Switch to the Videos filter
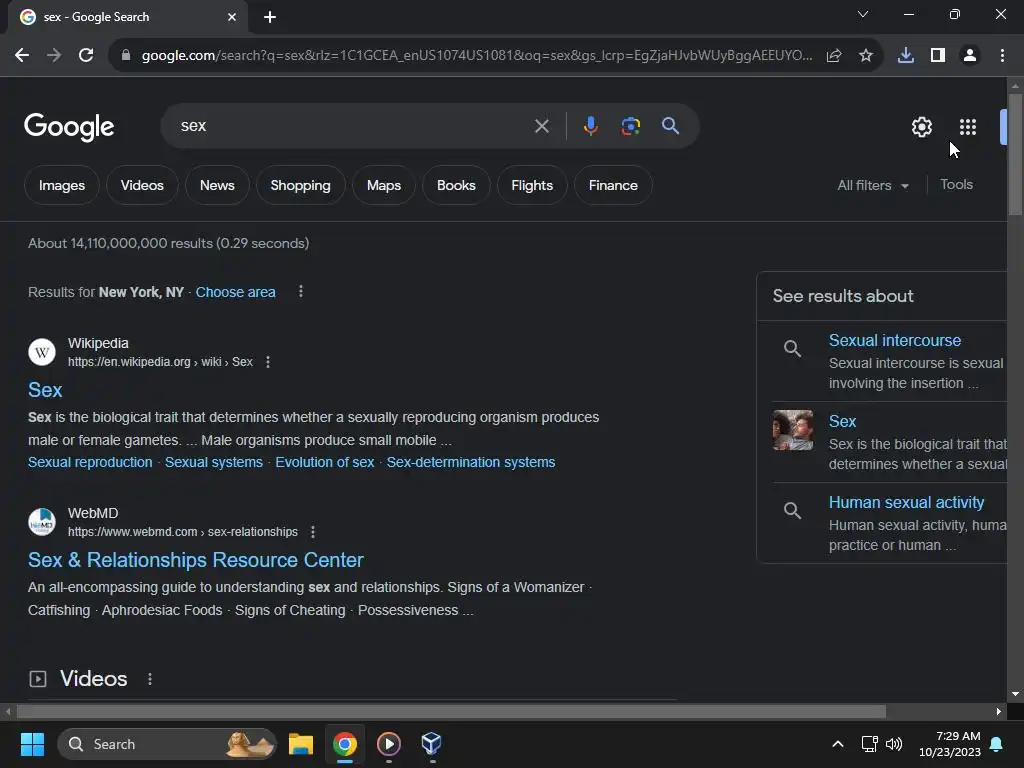This screenshot has height=768, width=1024. [142, 185]
